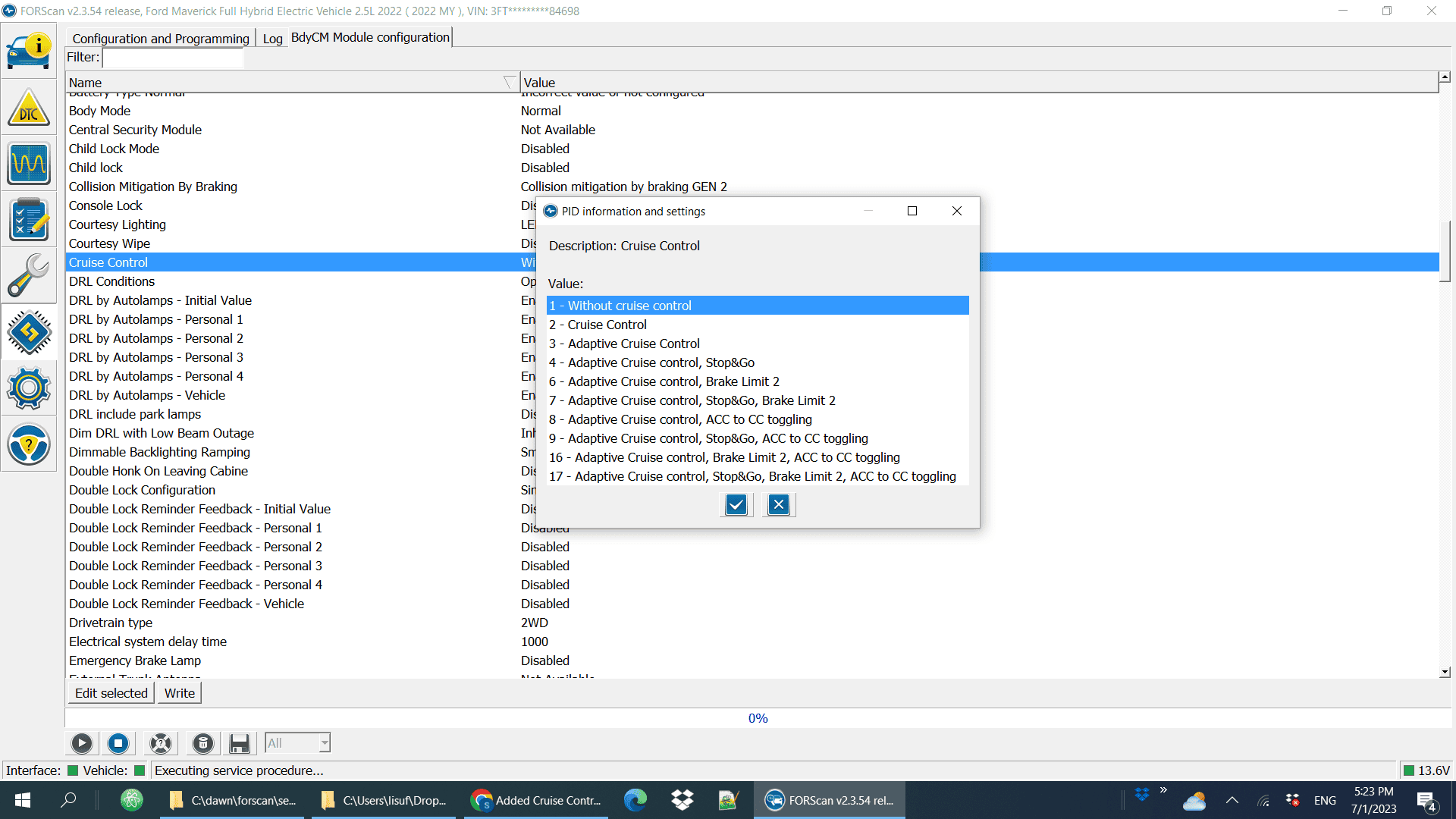The width and height of the screenshot is (1456, 819).
Task: Select '8 - Adaptive Cruise control, ACC to CC toggling'
Action: coord(758,419)
